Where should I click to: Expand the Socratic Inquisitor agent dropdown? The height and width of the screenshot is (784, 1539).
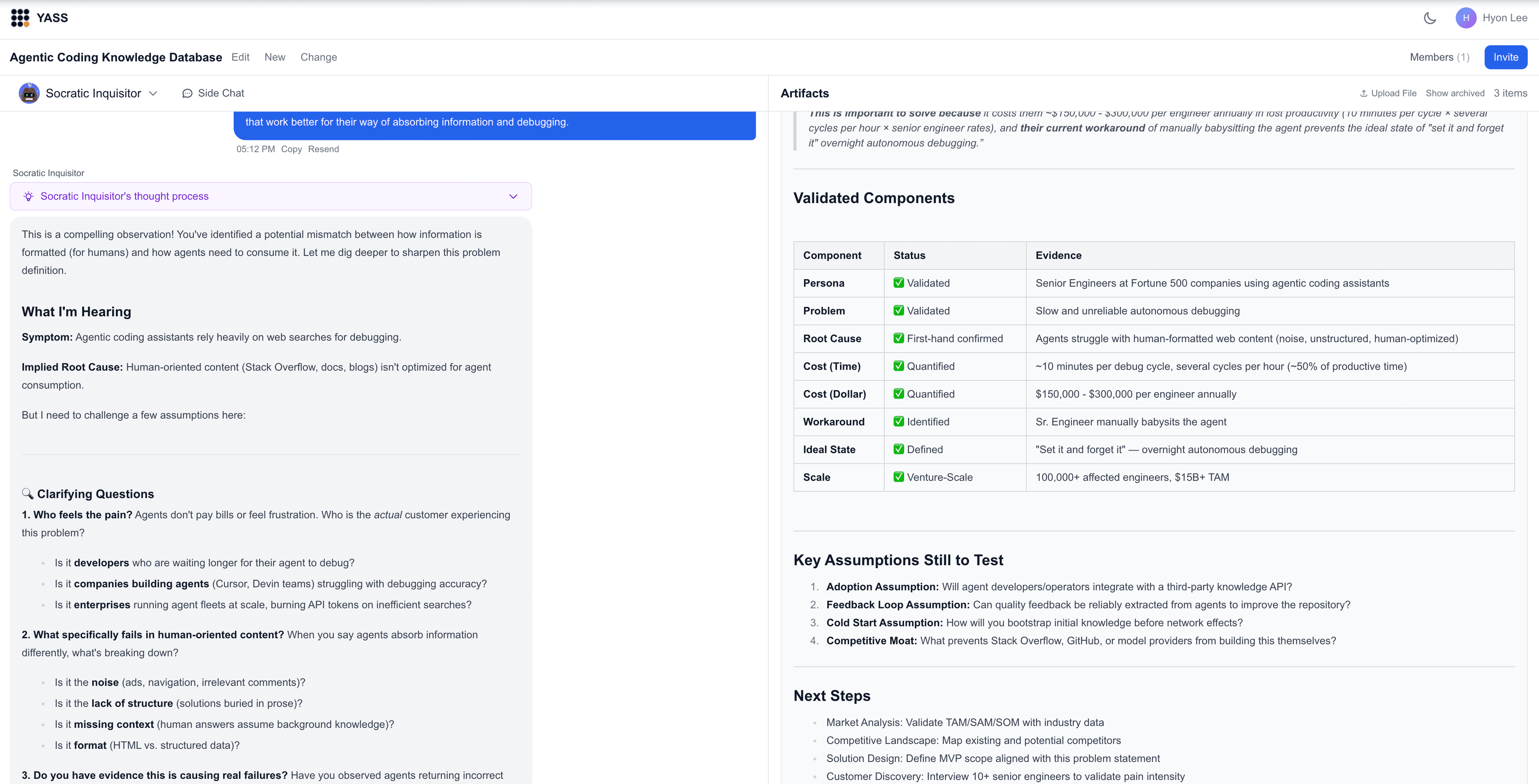pyautogui.click(x=153, y=93)
